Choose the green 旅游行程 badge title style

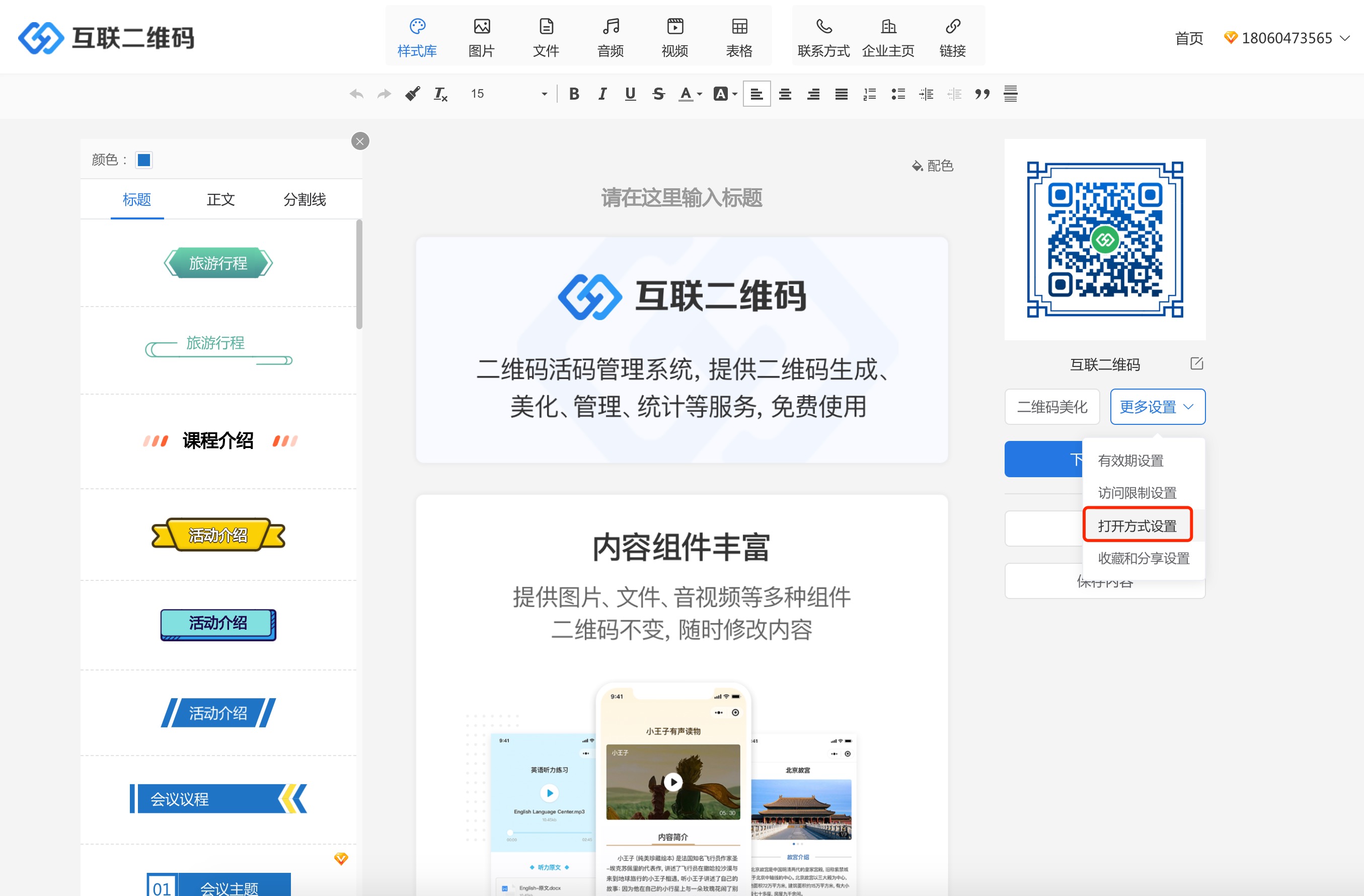click(x=218, y=263)
